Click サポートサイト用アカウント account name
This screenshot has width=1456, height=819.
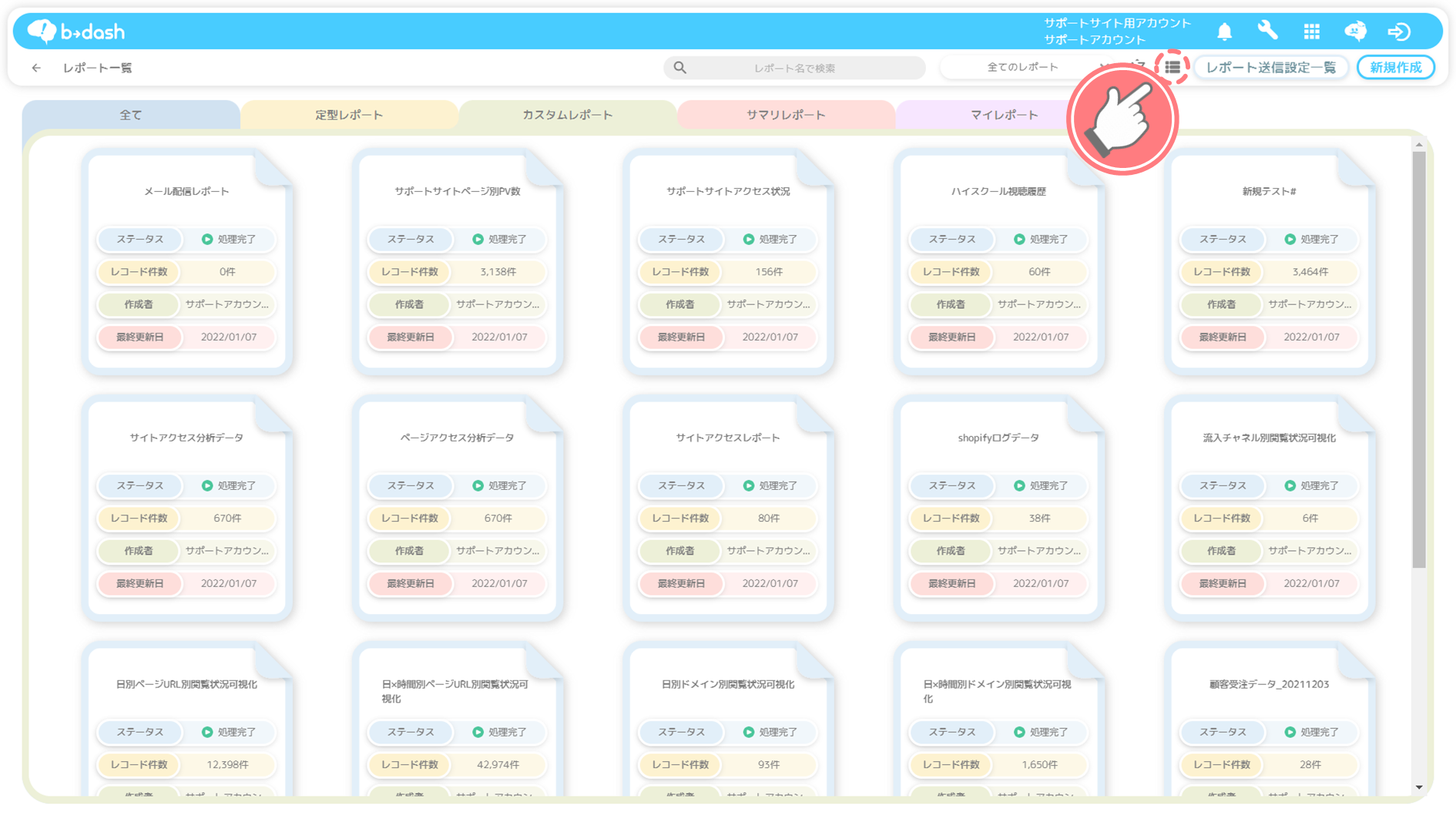coord(1117,23)
